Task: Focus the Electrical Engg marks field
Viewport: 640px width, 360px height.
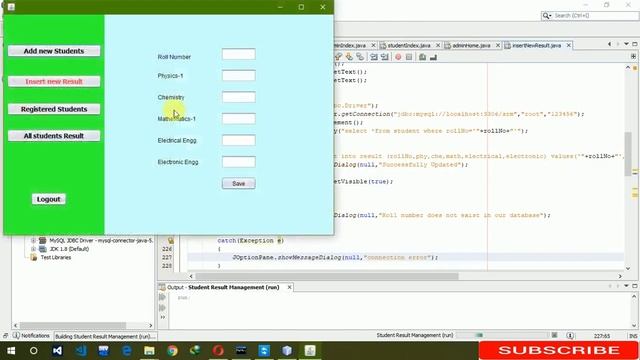Action: coord(239,140)
